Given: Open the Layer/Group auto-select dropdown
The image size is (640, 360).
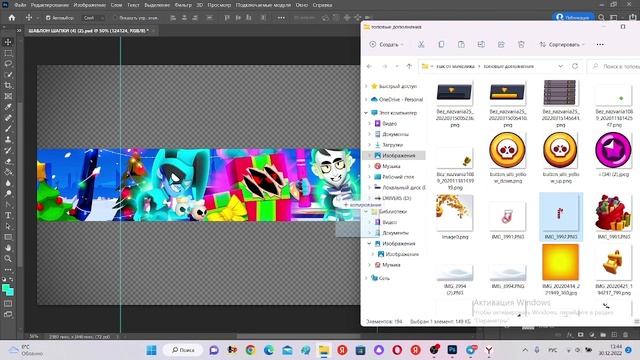Looking at the screenshot, I should tap(93, 18).
